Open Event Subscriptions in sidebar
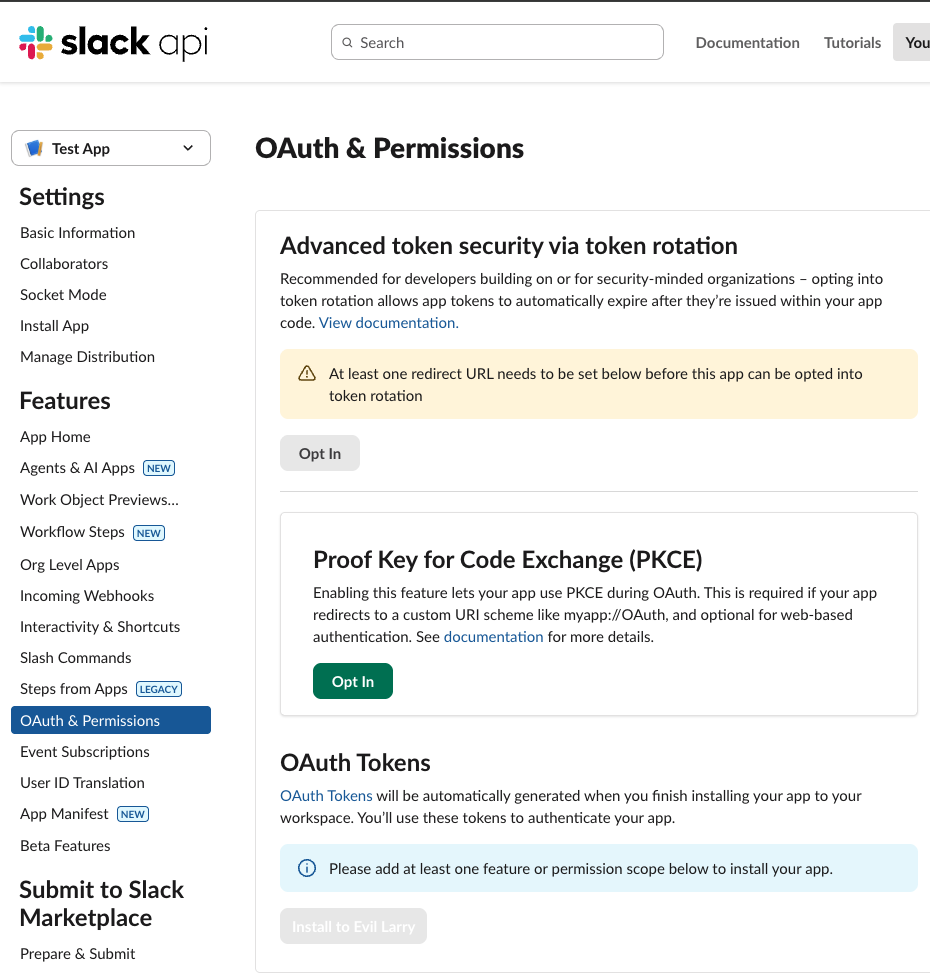 click(85, 752)
